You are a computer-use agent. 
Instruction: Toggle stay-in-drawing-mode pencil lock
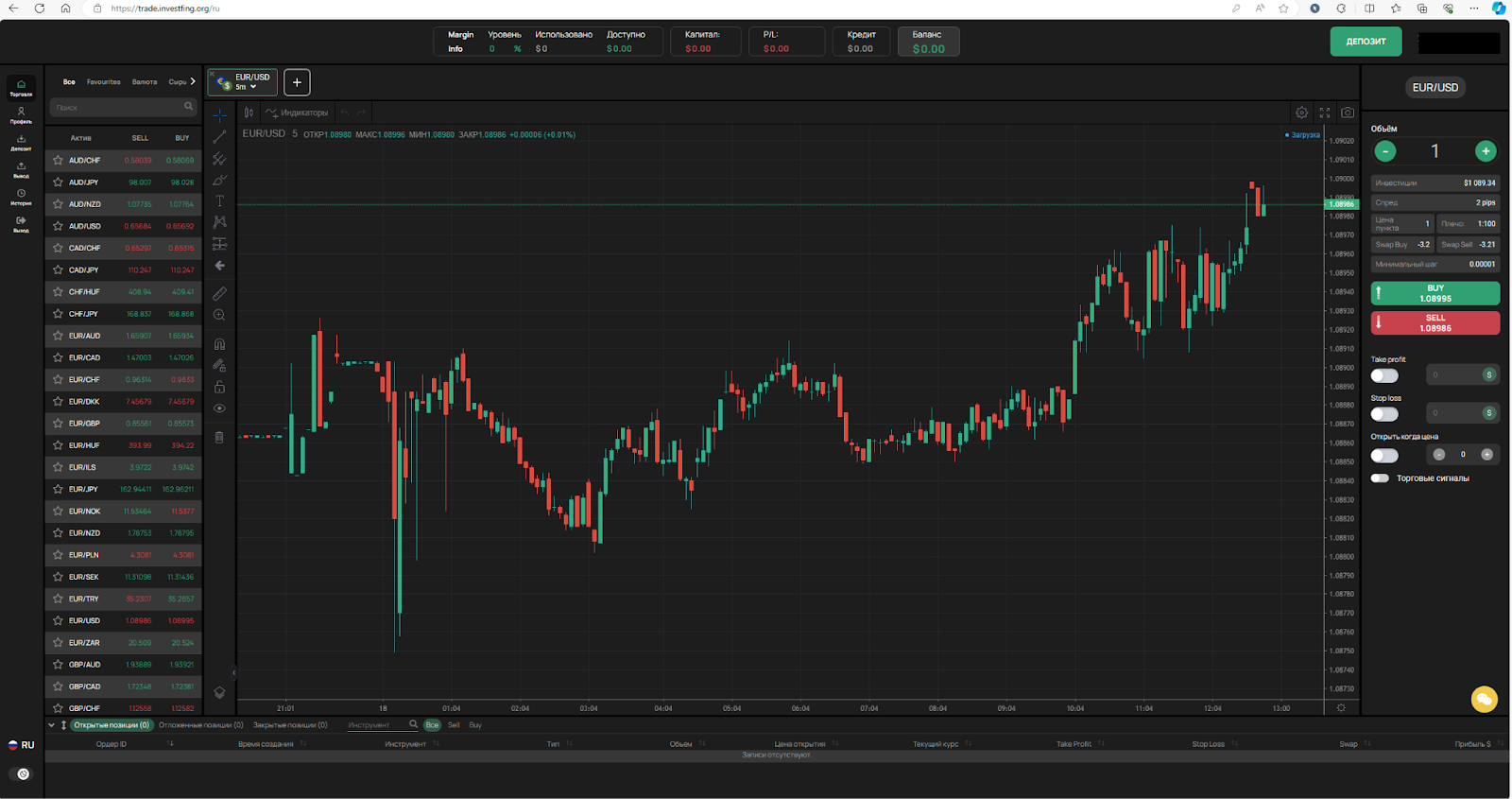click(x=219, y=366)
